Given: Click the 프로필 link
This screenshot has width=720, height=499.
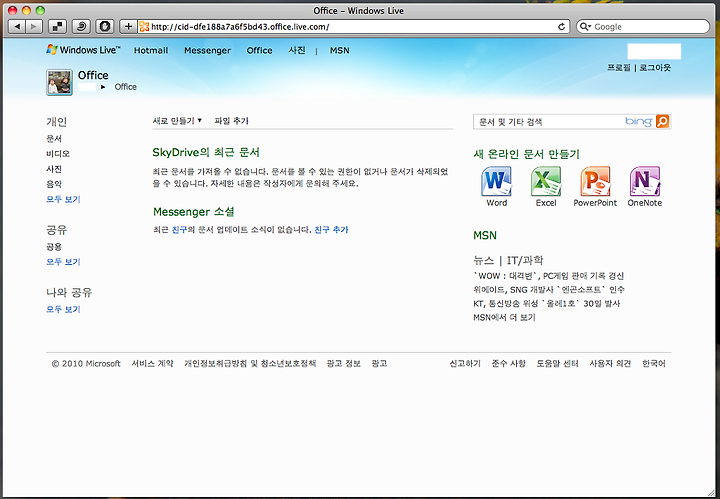Looking at the screenshot, I should [x=619, y=67].
